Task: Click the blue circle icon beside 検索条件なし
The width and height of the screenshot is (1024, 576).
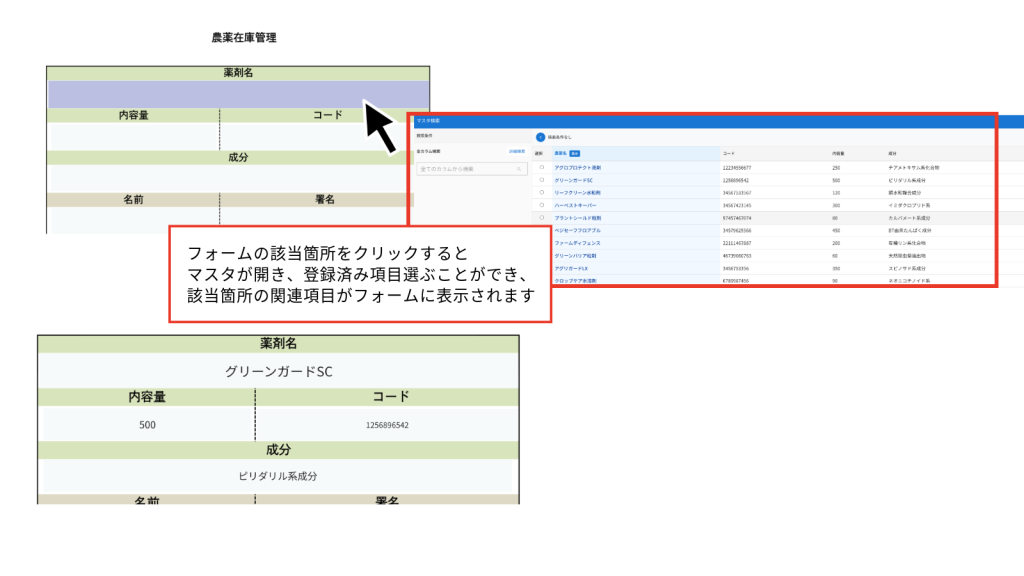Action: (x=541, y=137)
